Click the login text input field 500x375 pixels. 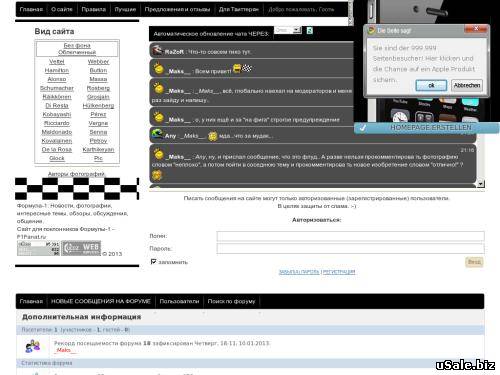point(350,236)
